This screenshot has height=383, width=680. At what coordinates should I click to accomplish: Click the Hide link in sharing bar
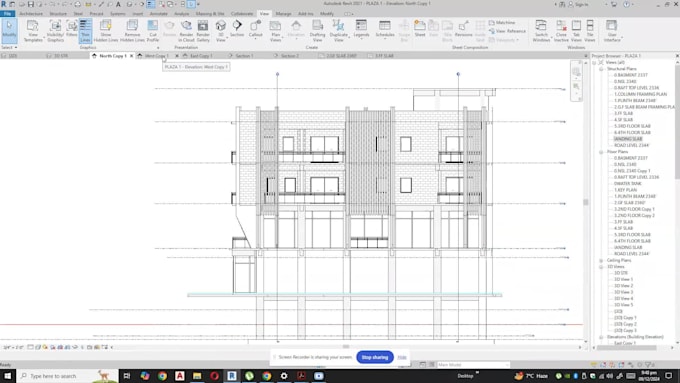tap(402, 357)
